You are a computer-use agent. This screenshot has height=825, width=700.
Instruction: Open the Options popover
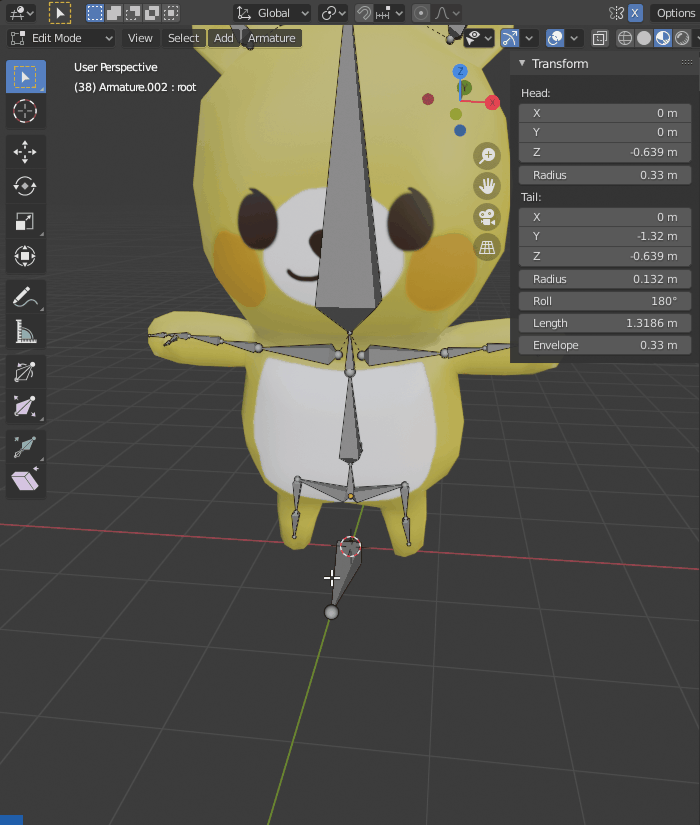tap(676, 13)
